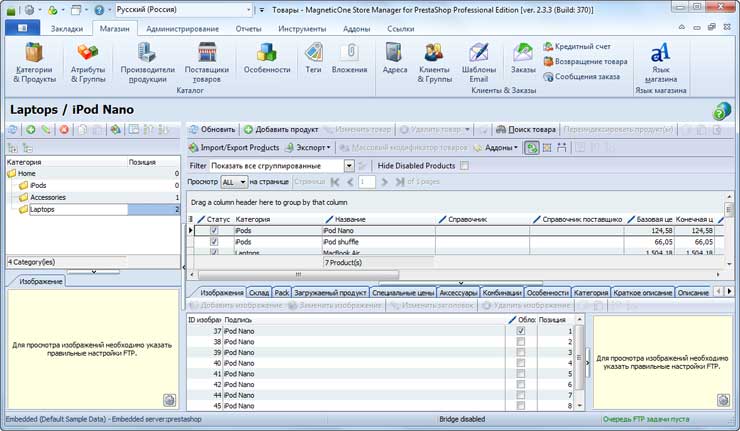Check cover checkbox for image ID 41
The image size is (740, 431).
(x=521, y=374)
